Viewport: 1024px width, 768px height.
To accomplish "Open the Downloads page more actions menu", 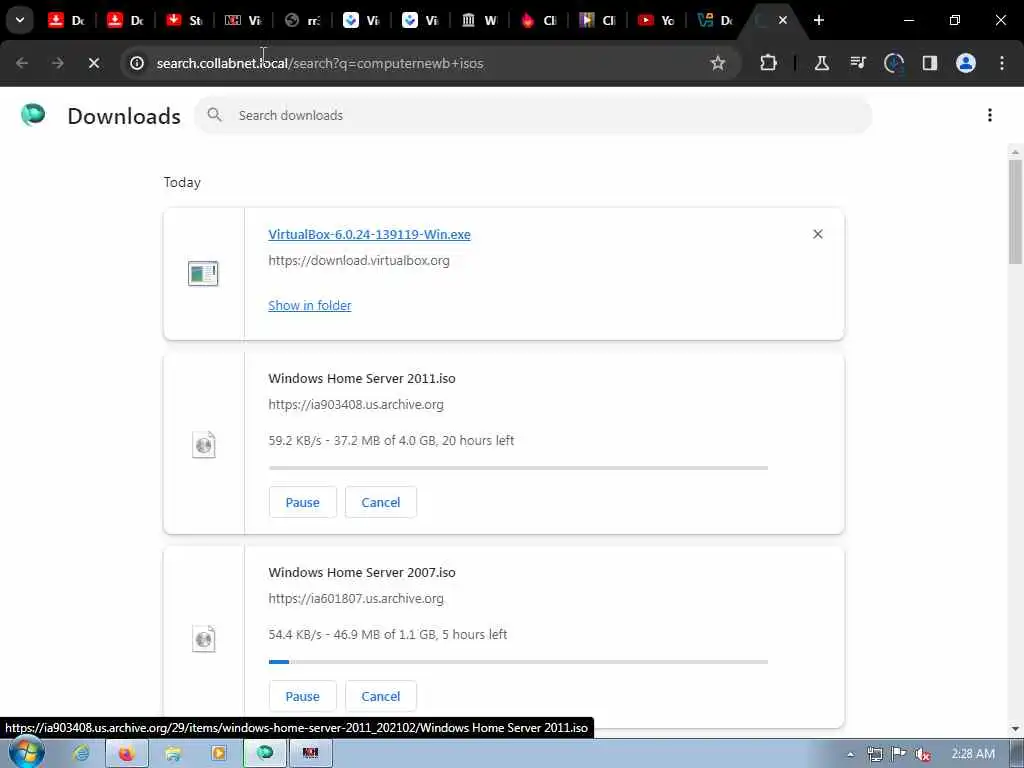I will (x=989, y=116).
